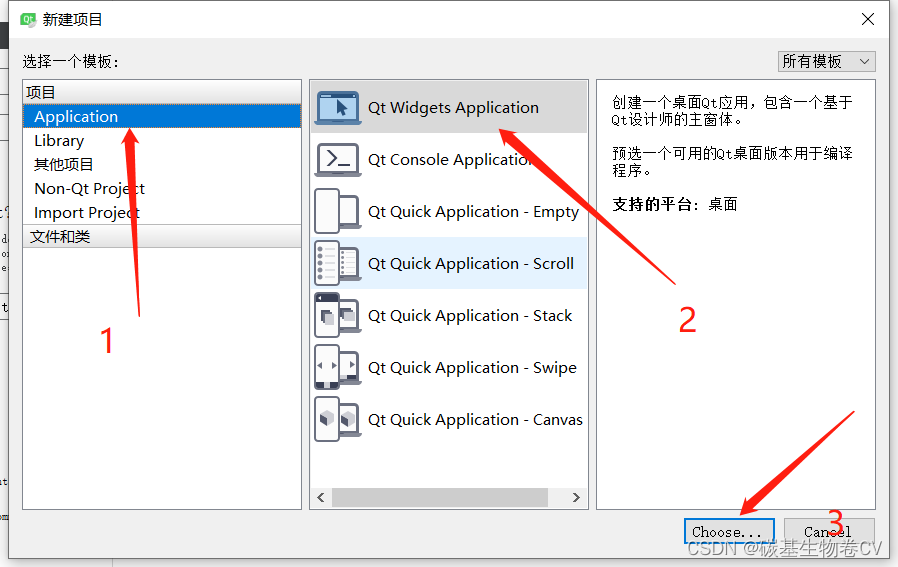Choose Qt Quick Application - Stack label
Screen dimensions: 898x567
click(x=470, y=316)
